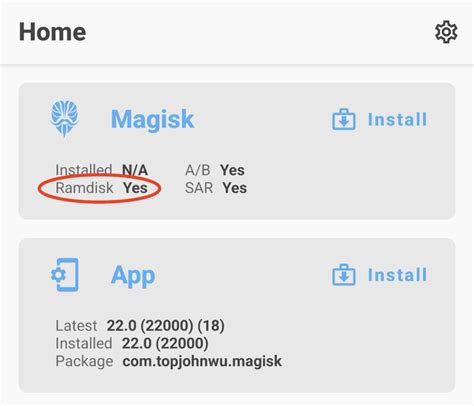Click the Home title
The width and height of the screenshot is (474, 406).
[52, 32]
